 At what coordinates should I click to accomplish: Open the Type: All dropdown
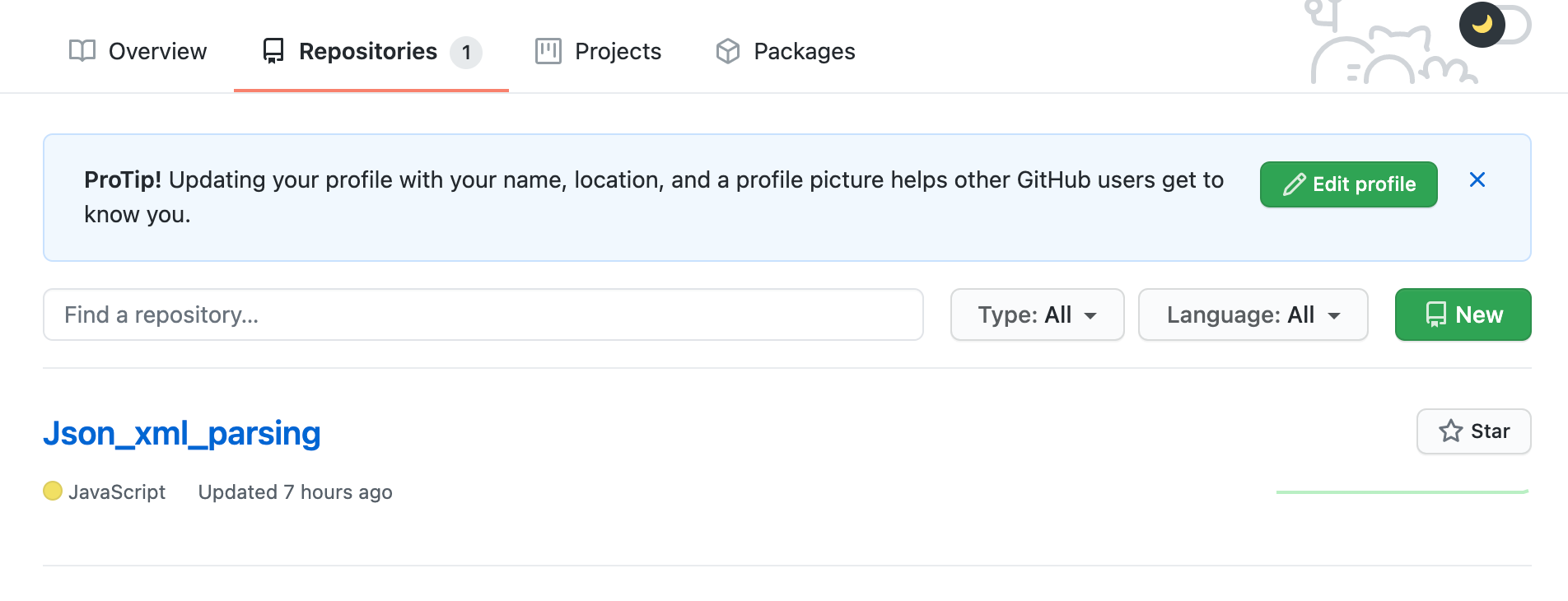(1037, 314)
